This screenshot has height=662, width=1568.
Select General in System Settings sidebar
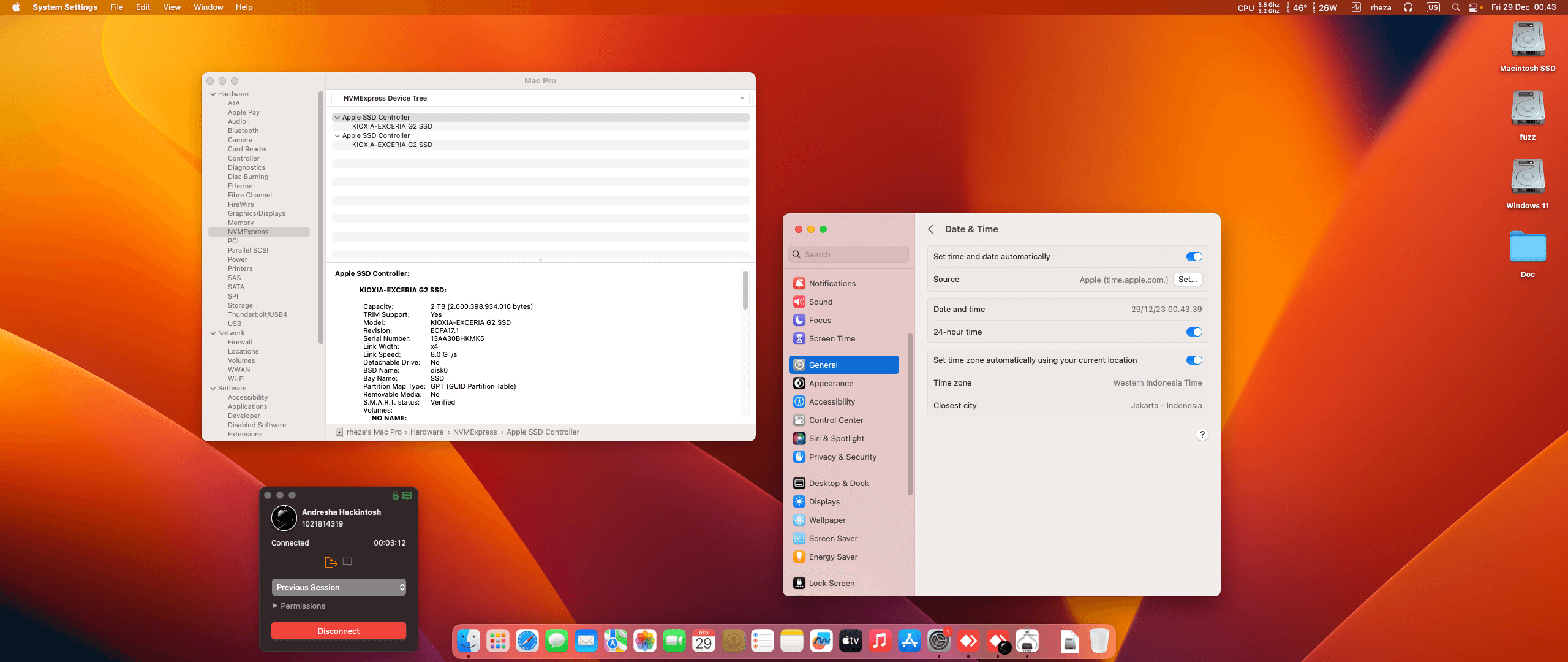pyautogui.click(x=844, y=365)
